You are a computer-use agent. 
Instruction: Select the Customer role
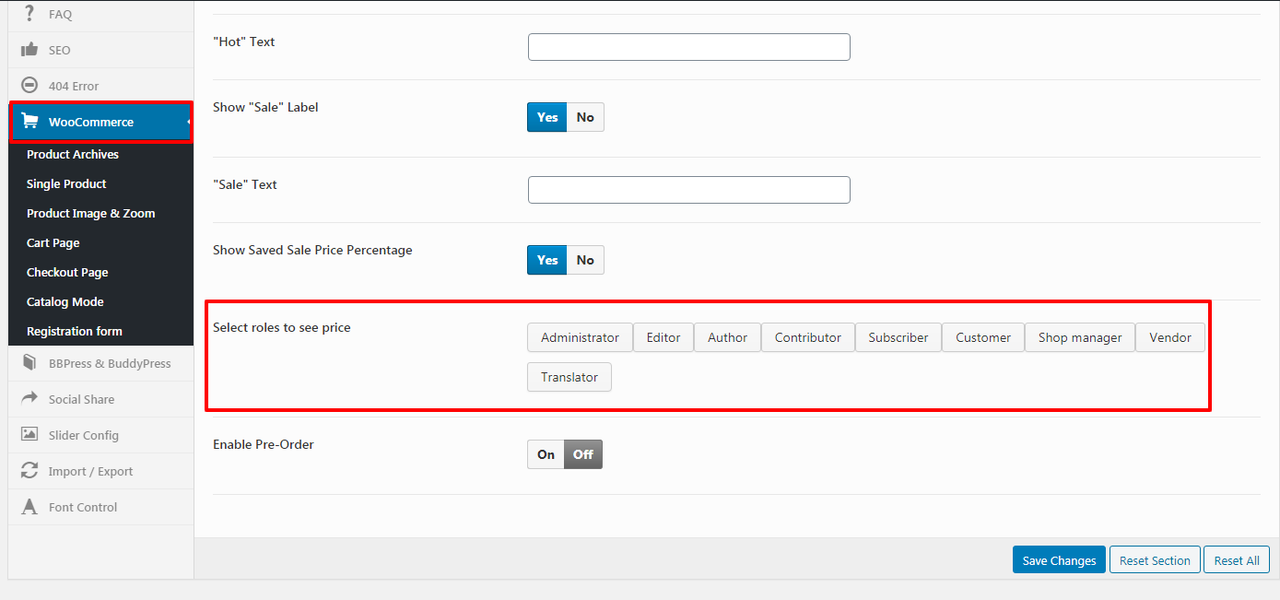(983, 337)
